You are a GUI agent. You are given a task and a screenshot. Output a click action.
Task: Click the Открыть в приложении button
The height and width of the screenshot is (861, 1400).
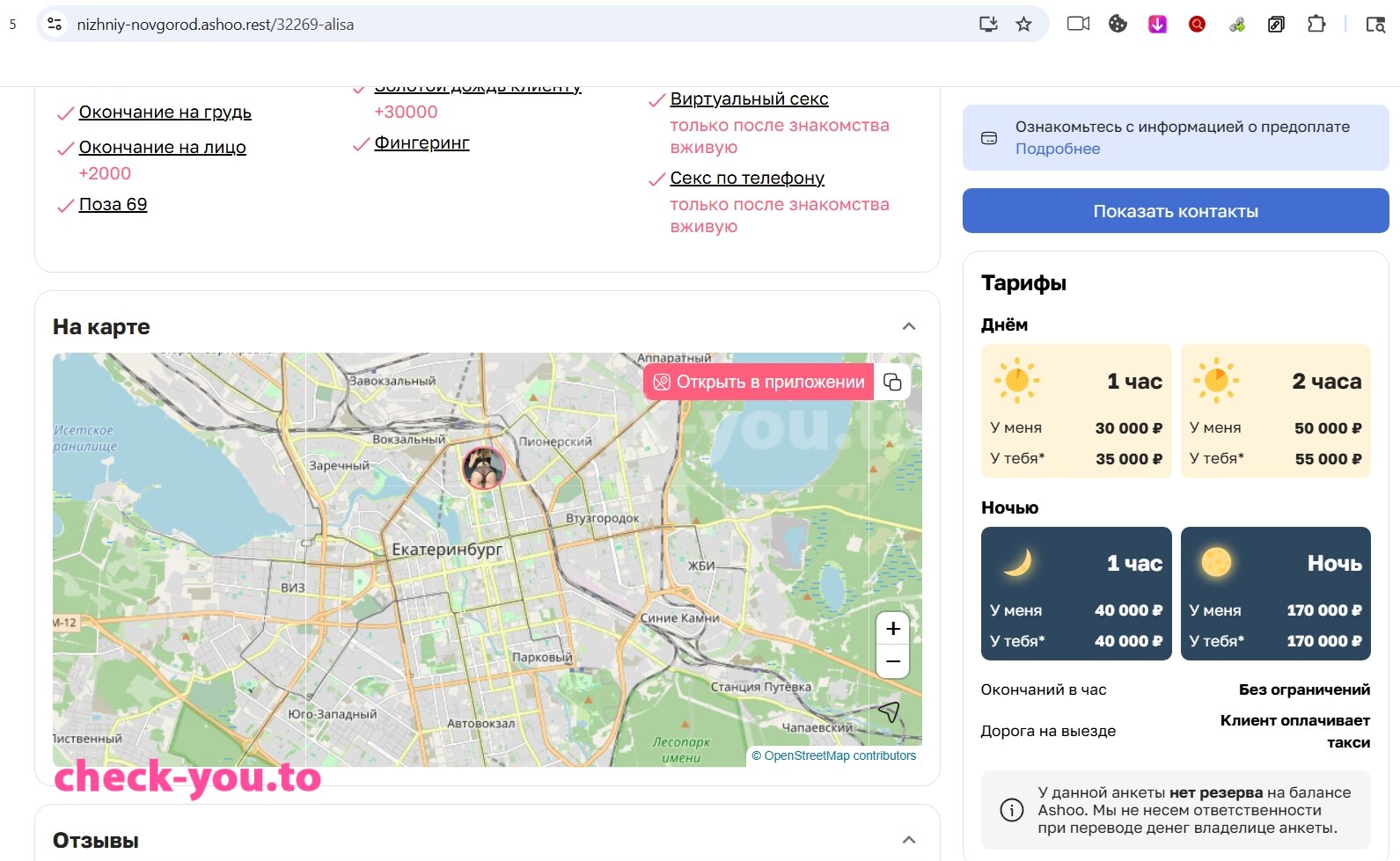(x=759, y=382)
